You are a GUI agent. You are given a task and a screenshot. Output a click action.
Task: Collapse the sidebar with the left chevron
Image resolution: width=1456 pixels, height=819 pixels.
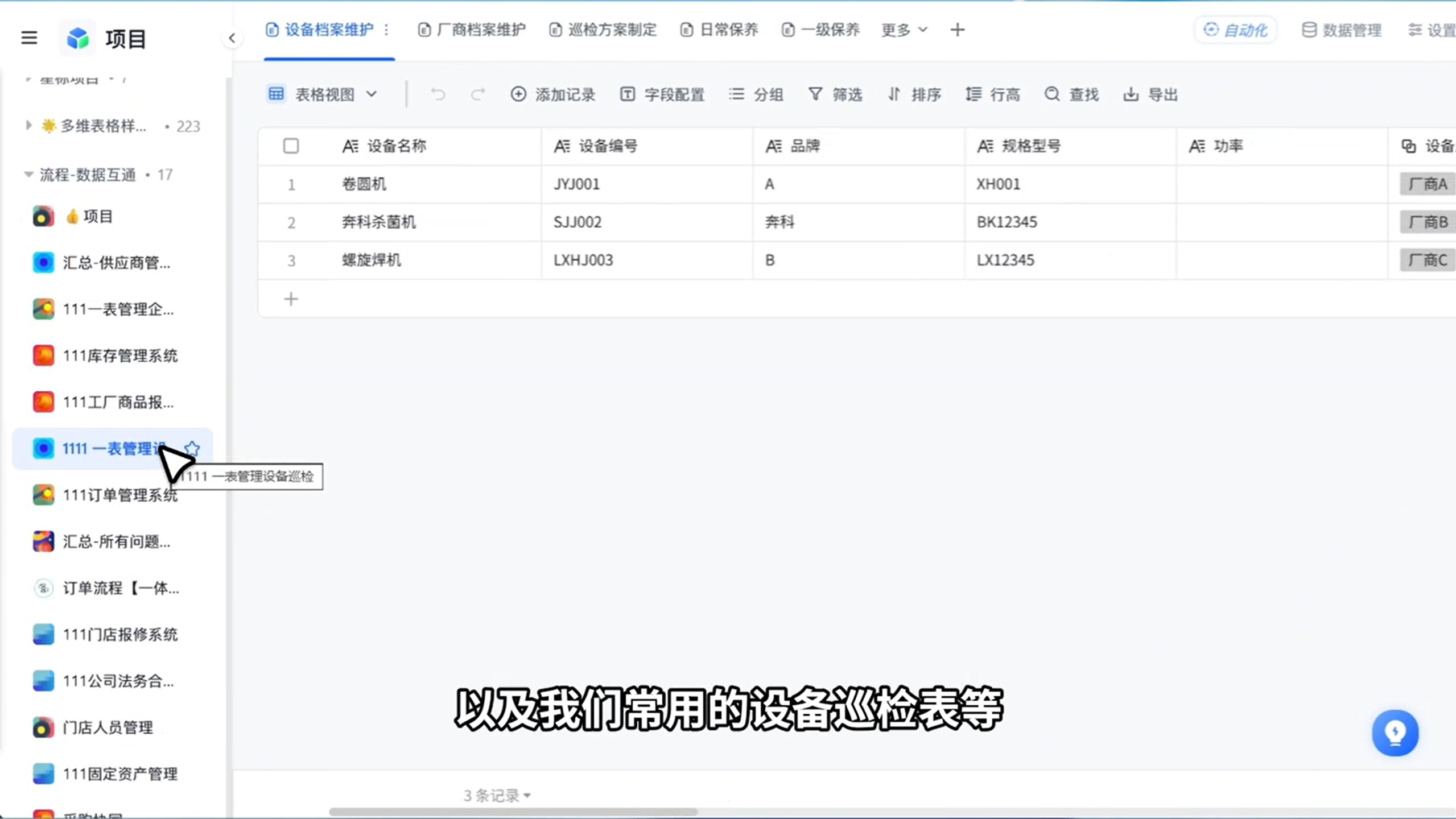[x=232, y=38]
